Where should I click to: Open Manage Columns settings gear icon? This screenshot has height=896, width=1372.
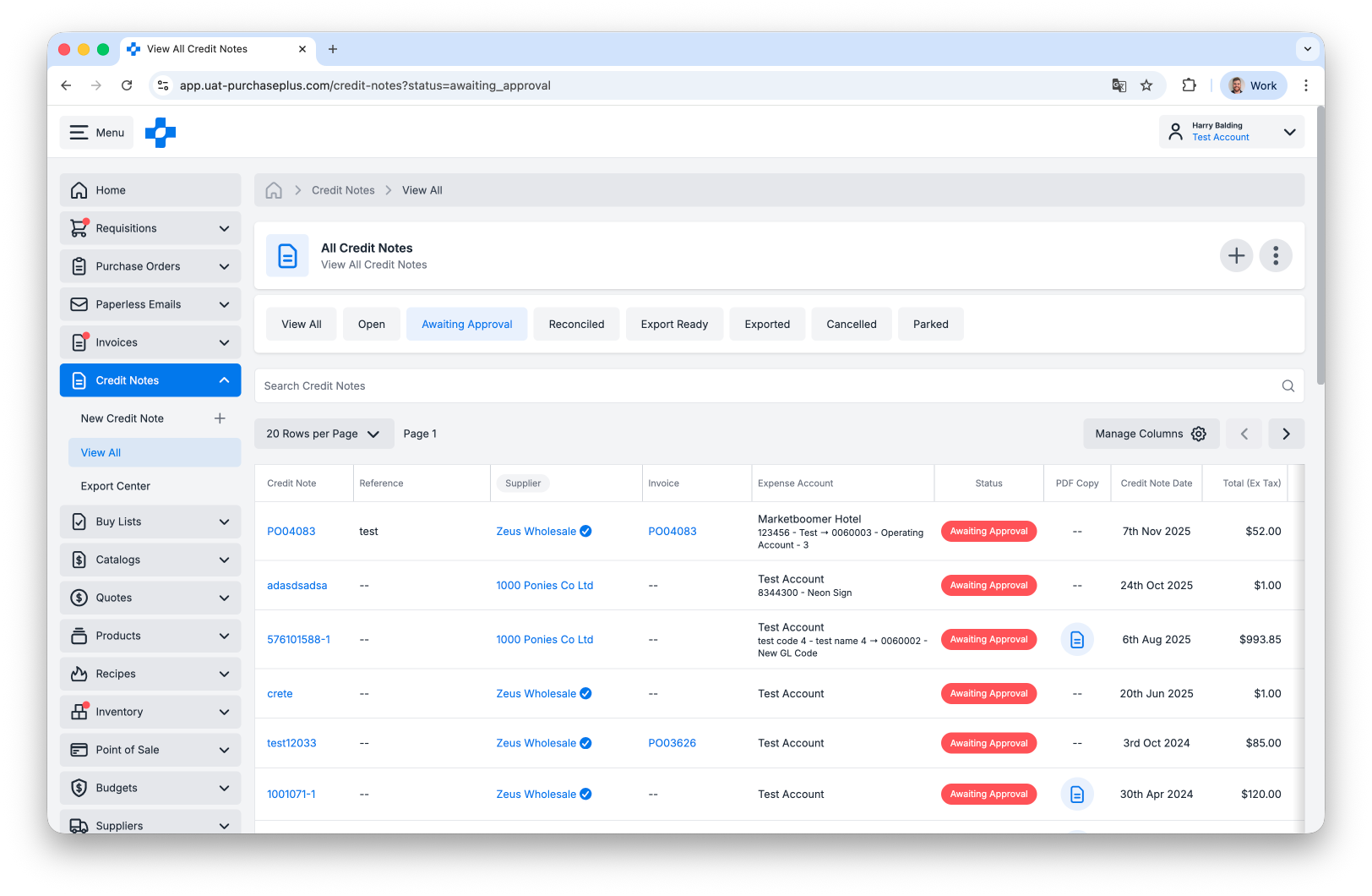1198,433
